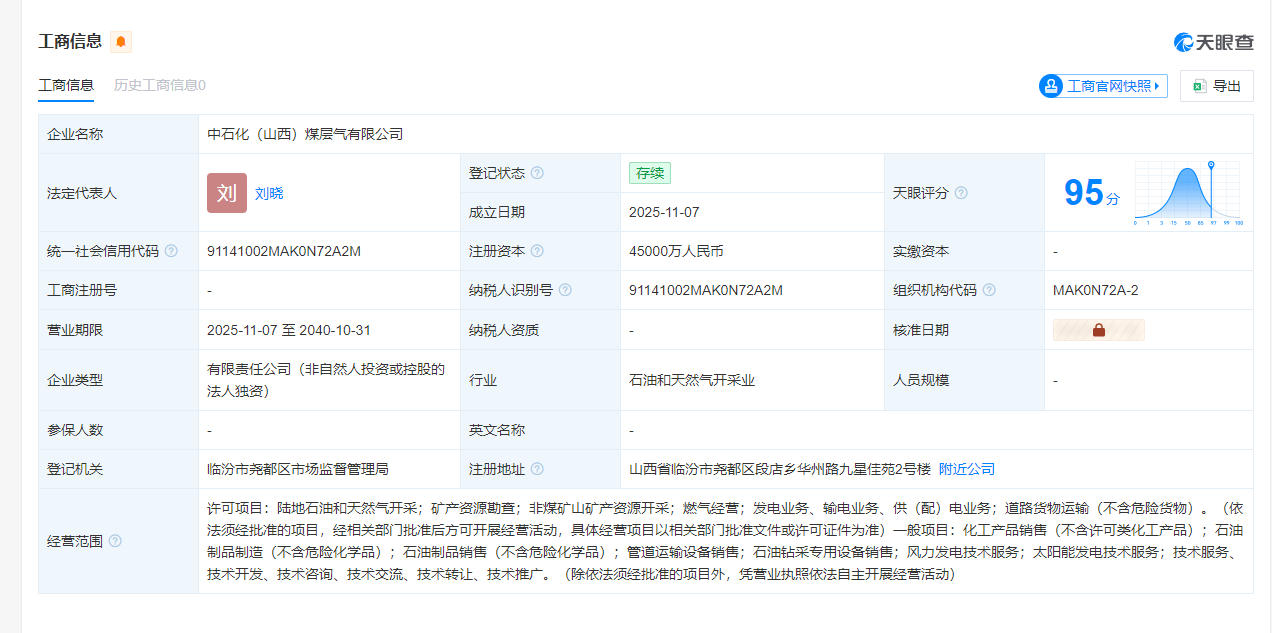Screen dimensions: 1272x633
Task: Click the 刘 avatar badge
Action: point(227,193)
